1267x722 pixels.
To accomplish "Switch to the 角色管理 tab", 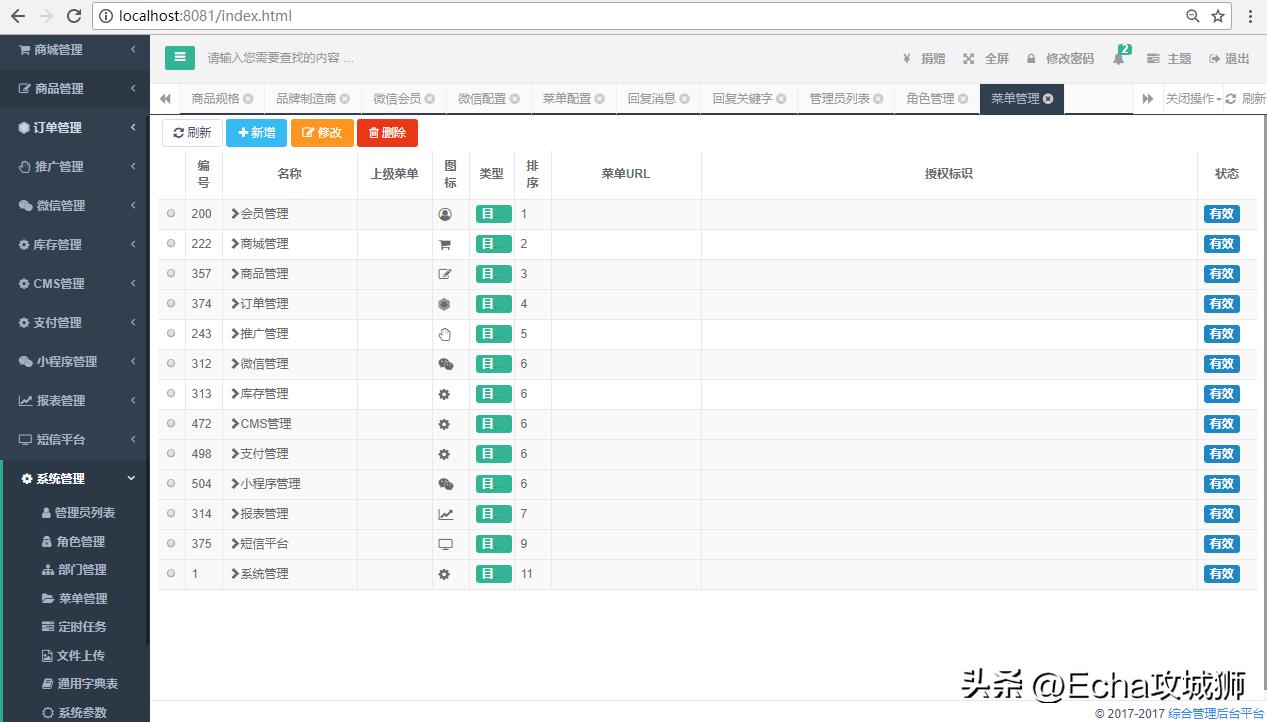I will pos(929,98).
